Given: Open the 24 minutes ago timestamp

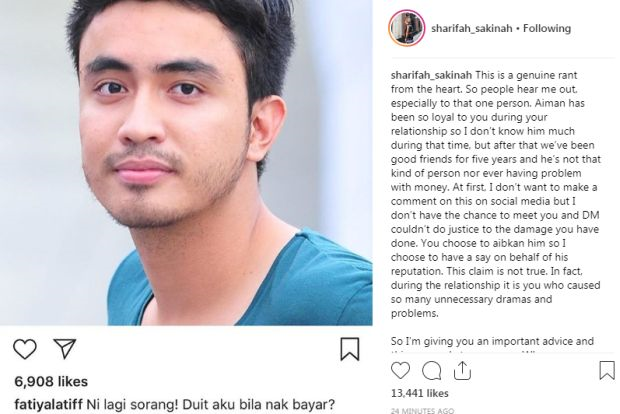Looking at the screenshot, I should 422,410.
